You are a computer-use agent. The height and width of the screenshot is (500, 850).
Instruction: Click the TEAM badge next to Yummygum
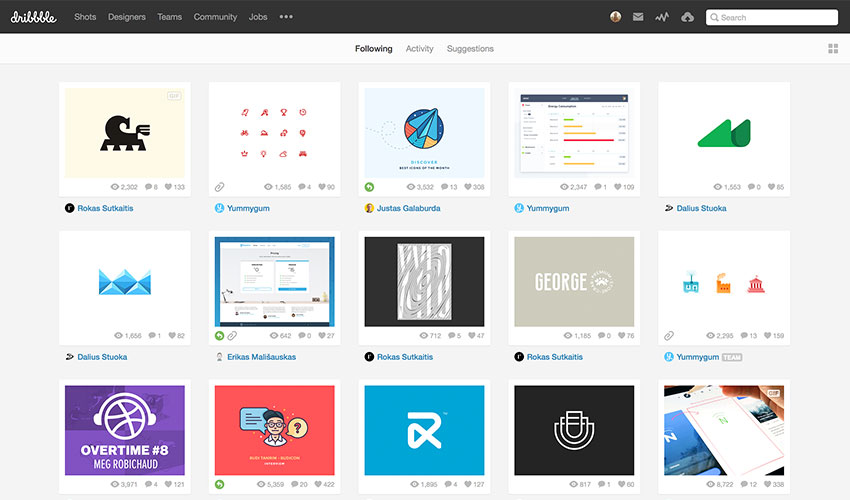tap(732, 357)
